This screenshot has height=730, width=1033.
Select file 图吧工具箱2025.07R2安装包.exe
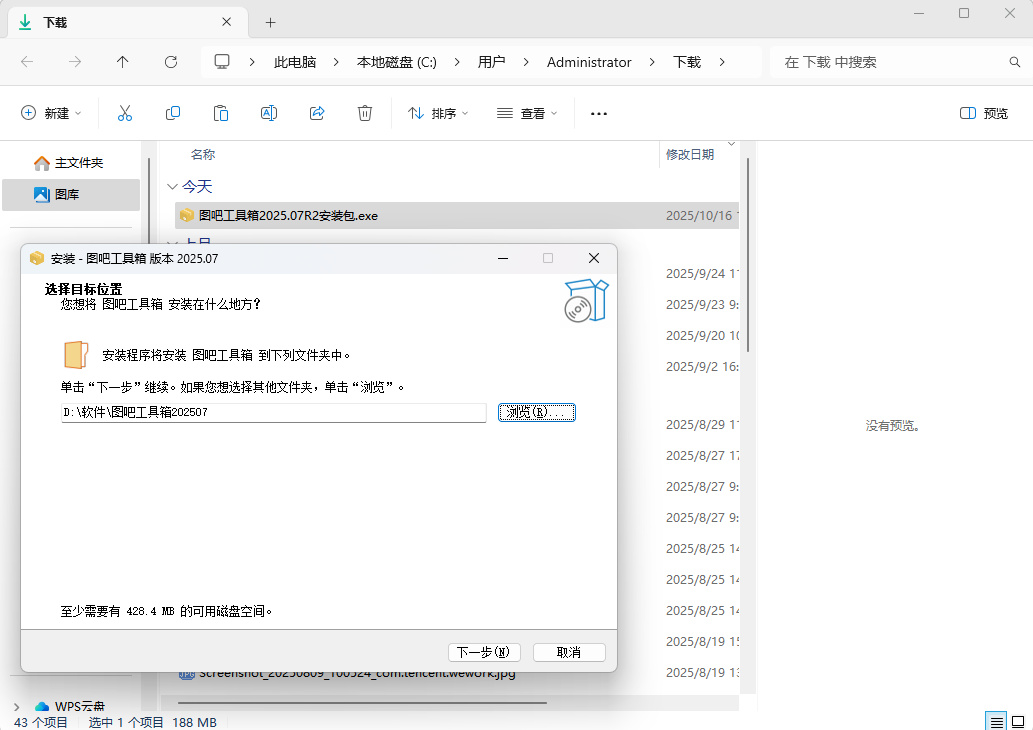click(457, 215)
